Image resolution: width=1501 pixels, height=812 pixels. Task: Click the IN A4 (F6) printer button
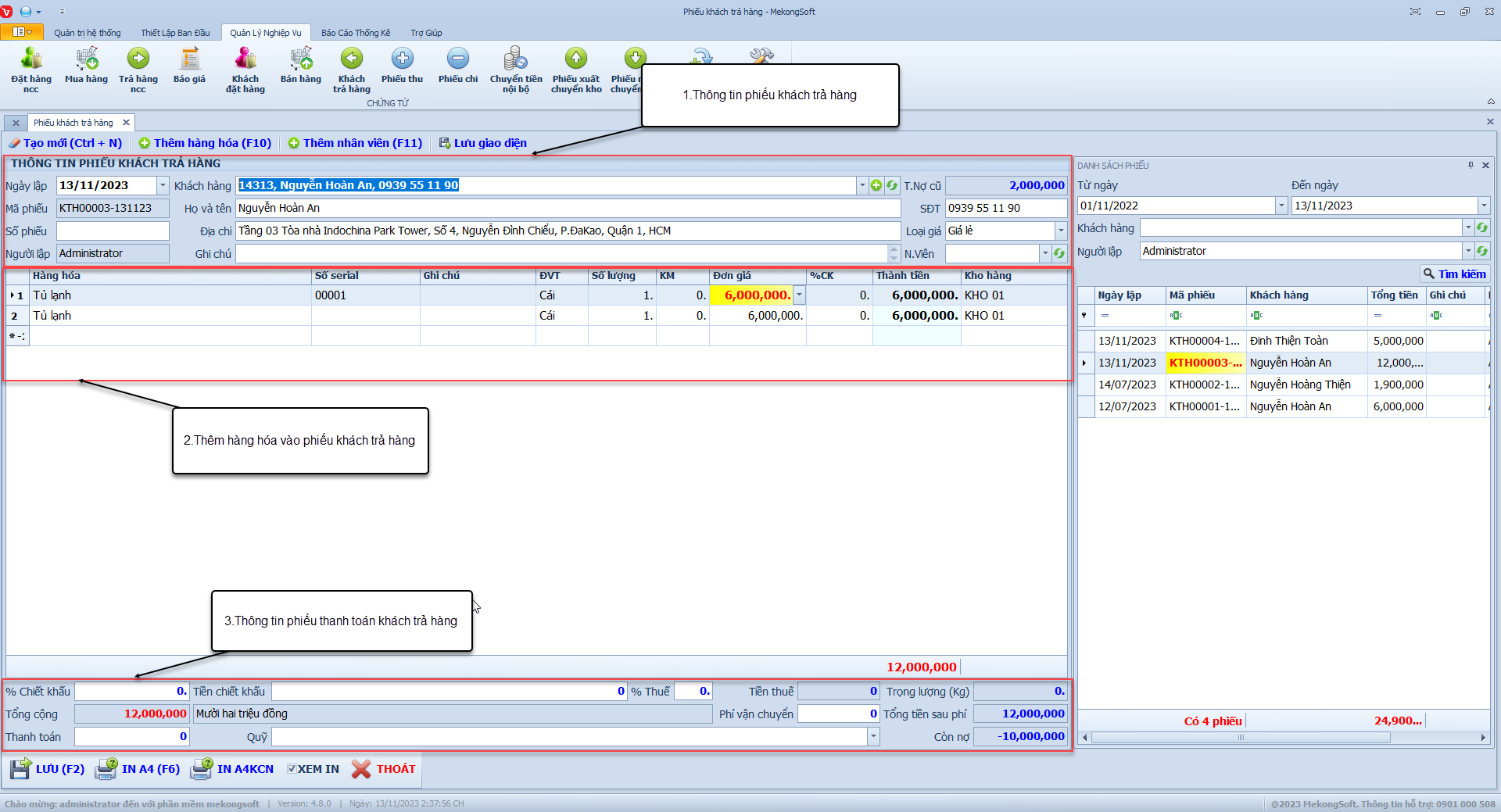[x=138, y=769]
